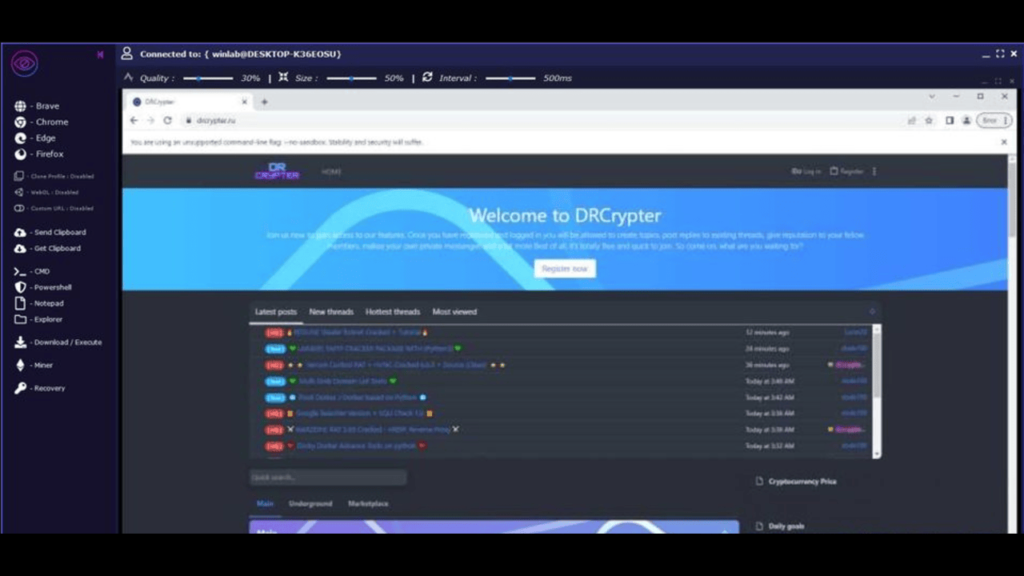Select the Marketplace forum tab
Image resolution: width=1024 pixels, height=576 pixels.
[x=368, y=504]
